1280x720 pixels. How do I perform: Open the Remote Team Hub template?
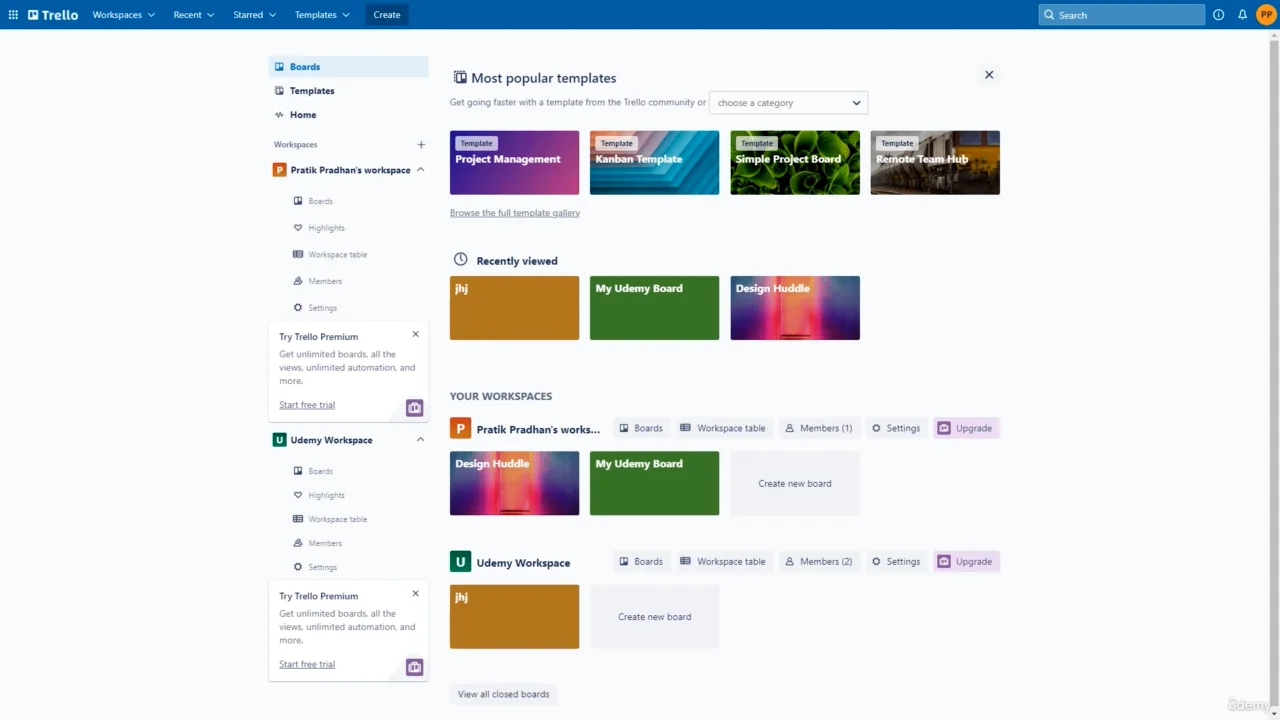935,162
